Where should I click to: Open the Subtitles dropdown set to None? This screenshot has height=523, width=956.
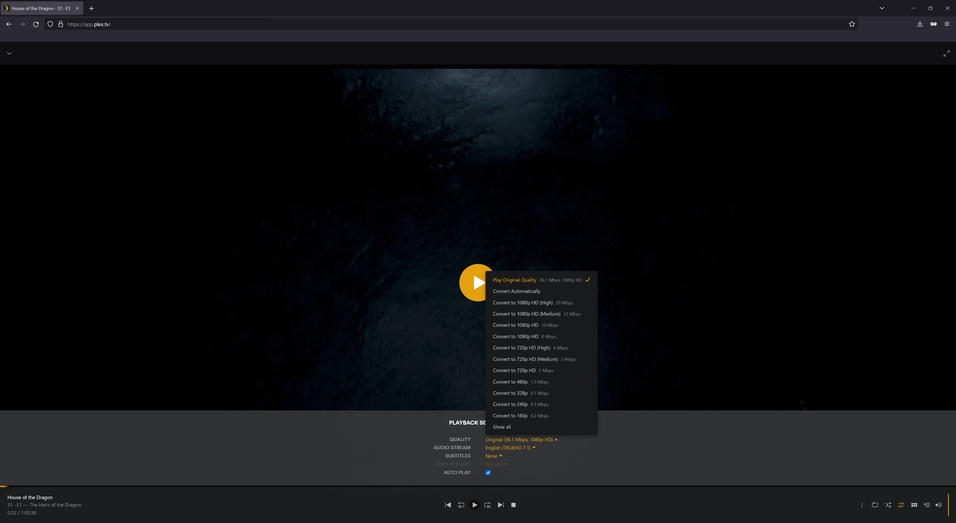pyautogui.click(x=493, y=456)
